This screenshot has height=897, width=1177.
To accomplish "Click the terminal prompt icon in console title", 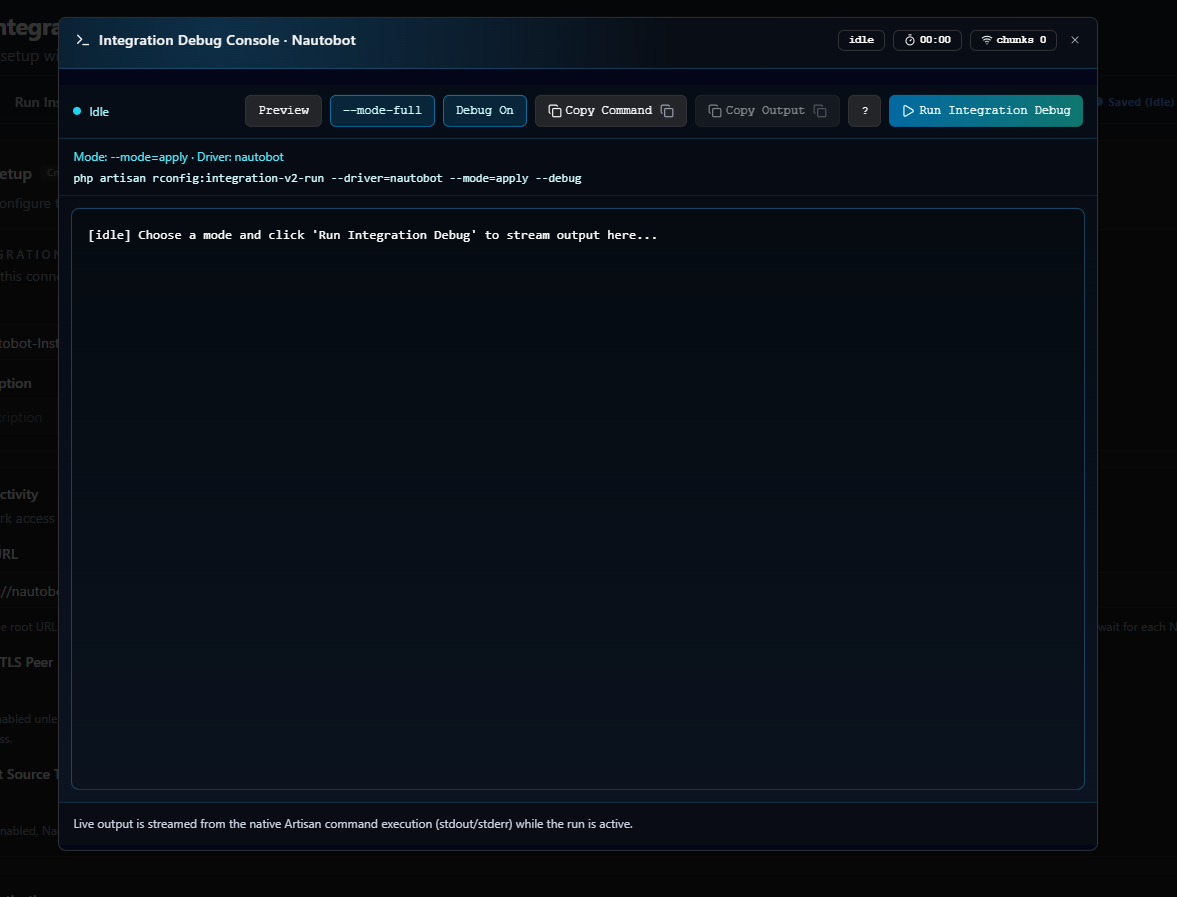I will click(x=83, y=40).
